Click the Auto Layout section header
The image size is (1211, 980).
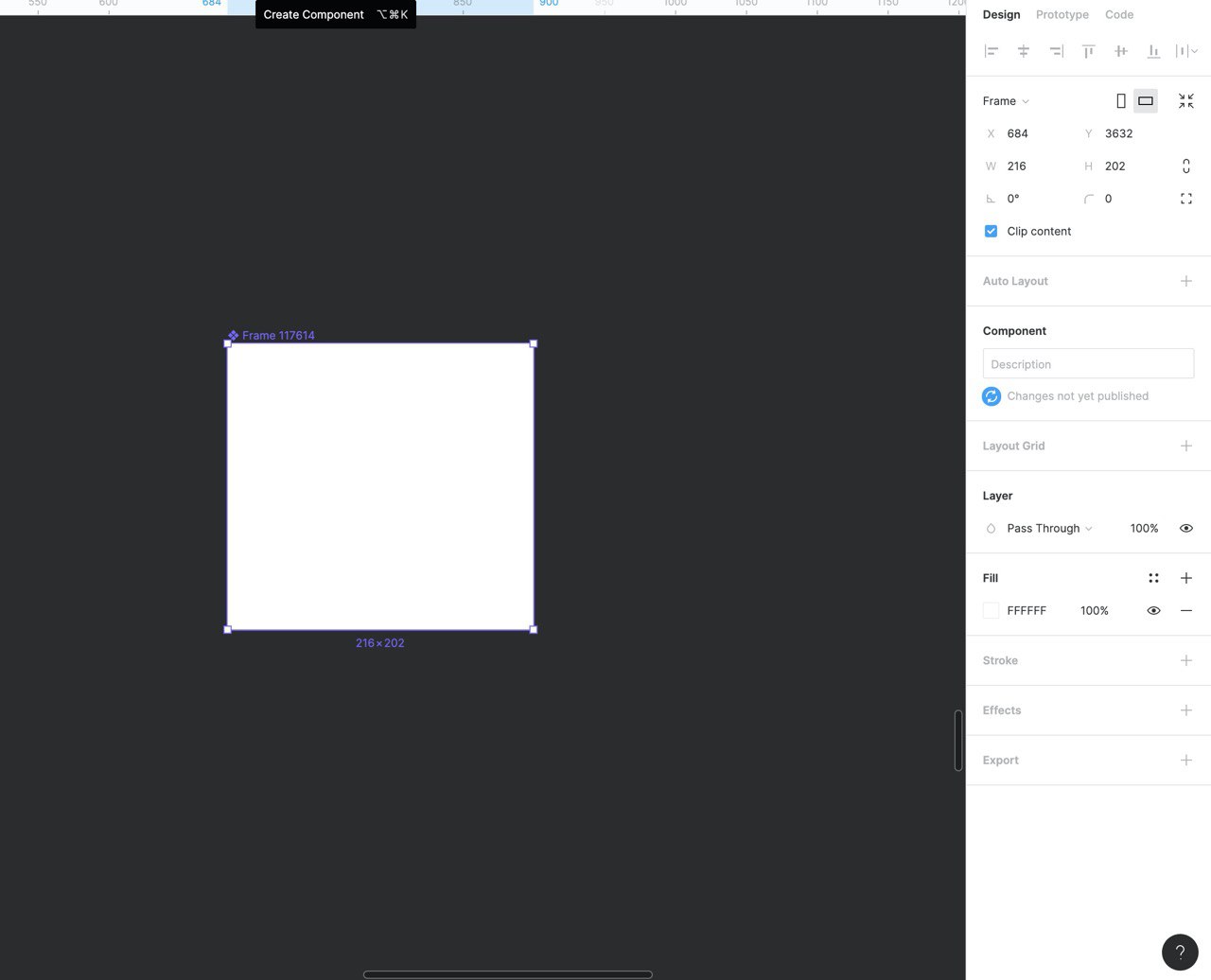[x=1015, y=281]
